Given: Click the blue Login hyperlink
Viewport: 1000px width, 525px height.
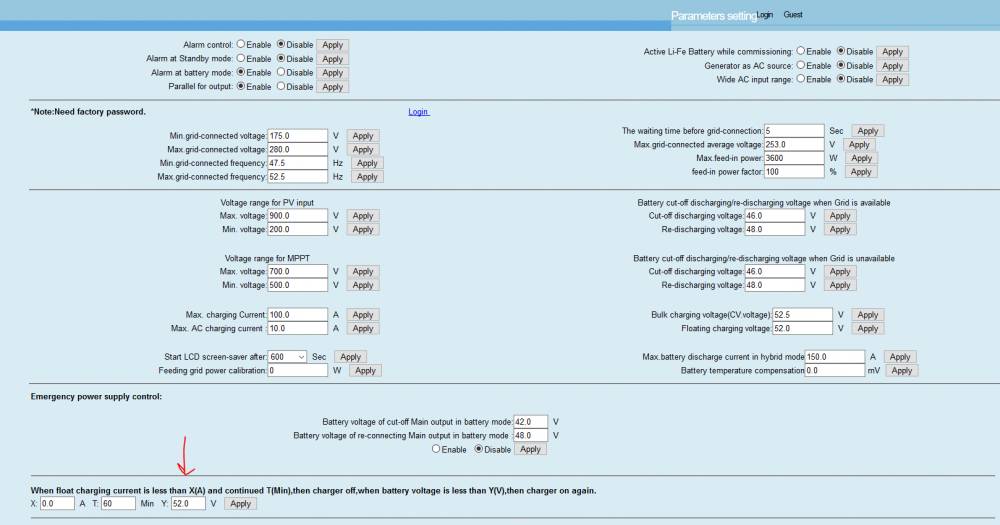Looking at the screenshot, I should 418,112.
